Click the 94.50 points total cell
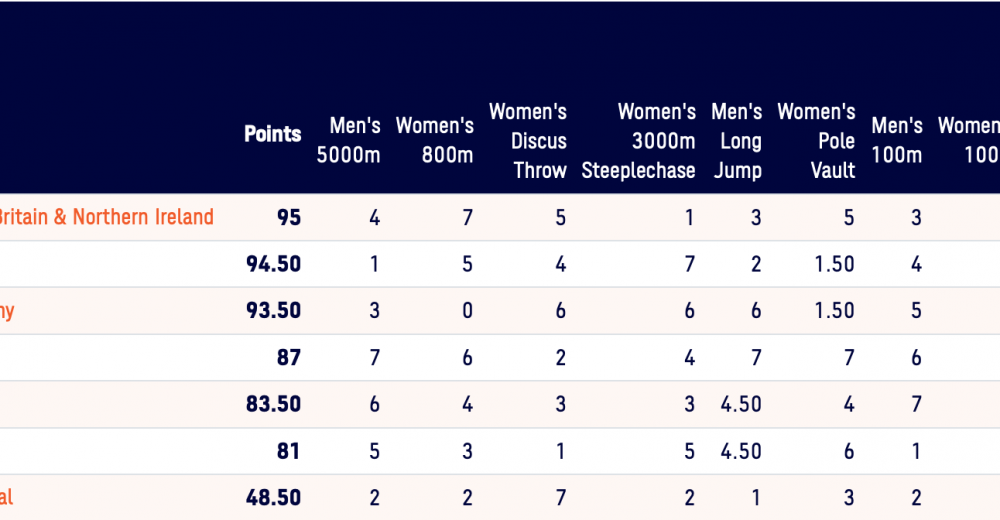Viewport: 1000px width, 520px height. 273,264
